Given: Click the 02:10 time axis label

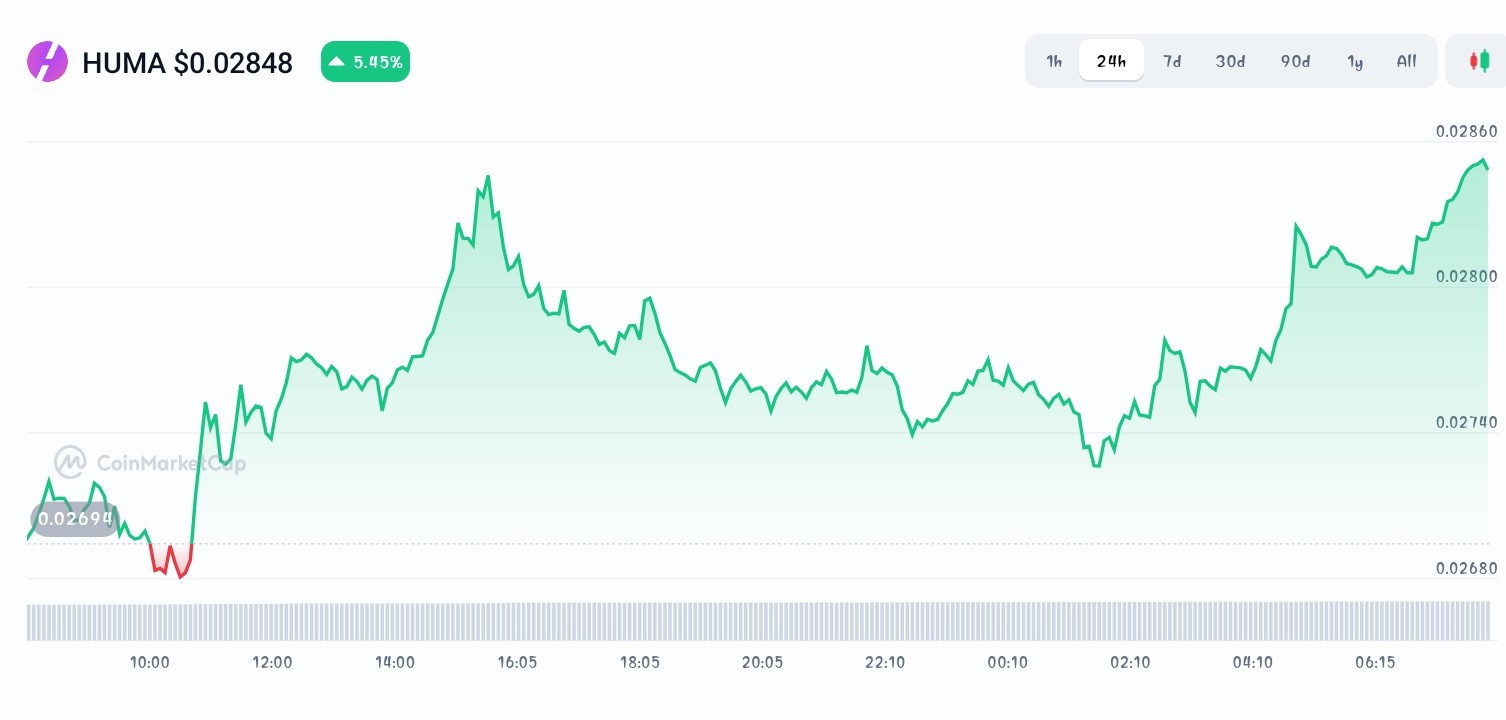Looking at the screenshot, I should point(1130,662).
